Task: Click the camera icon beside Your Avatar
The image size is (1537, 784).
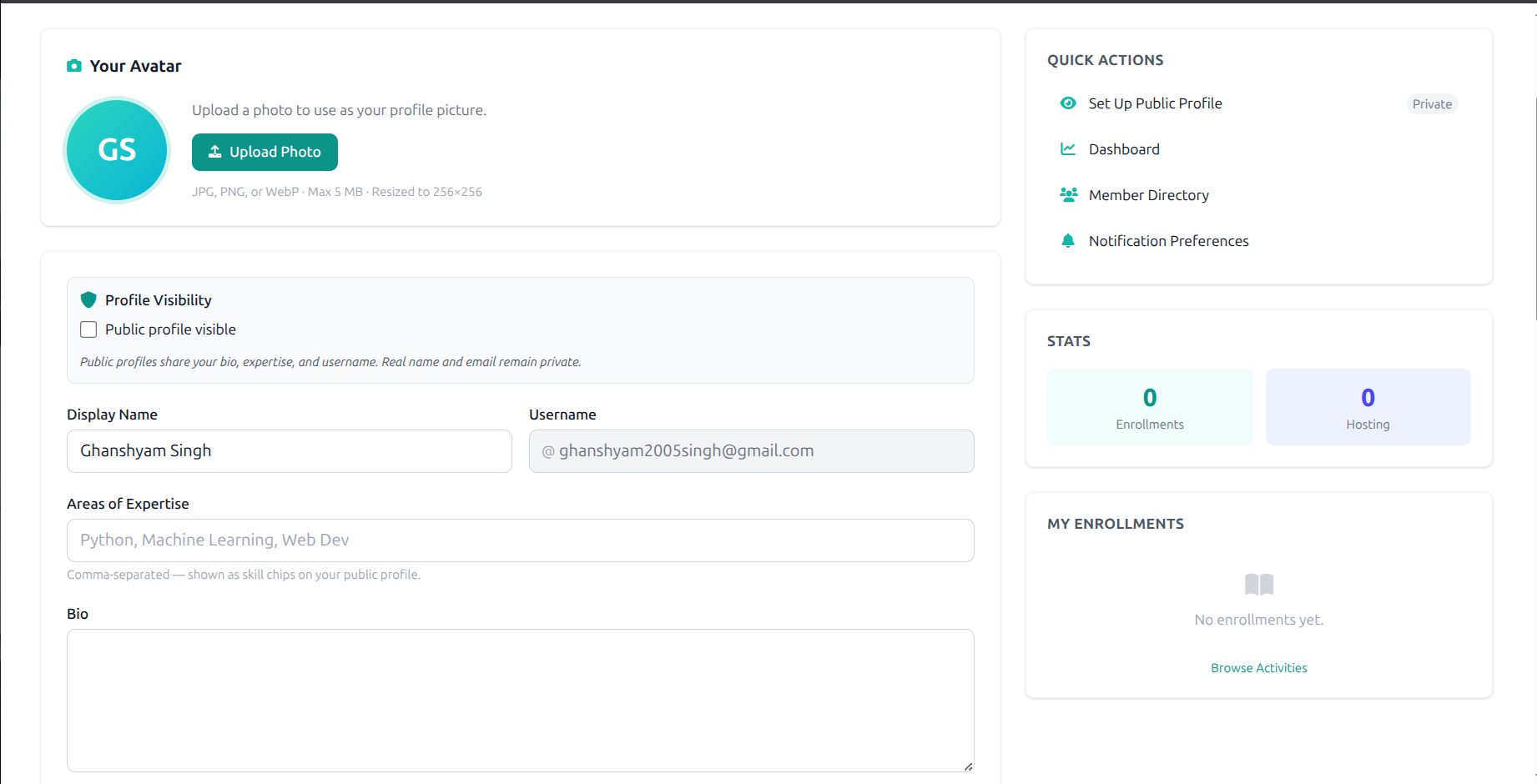Action: pos(74,66)
